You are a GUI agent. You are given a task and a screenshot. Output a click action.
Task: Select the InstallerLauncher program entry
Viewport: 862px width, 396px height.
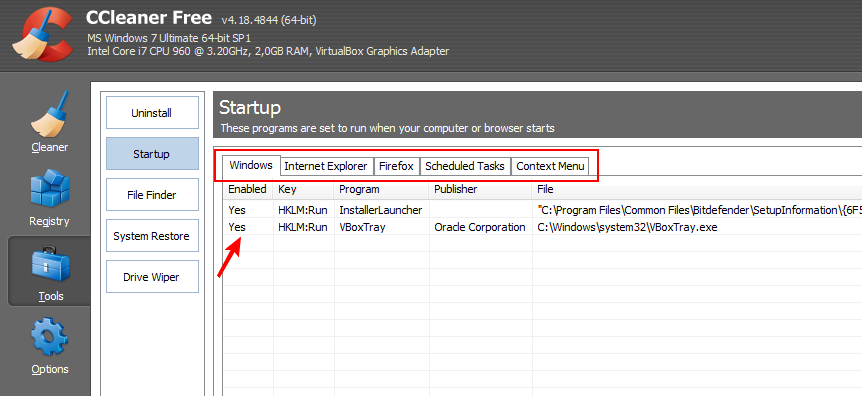[x=380, y=210]
